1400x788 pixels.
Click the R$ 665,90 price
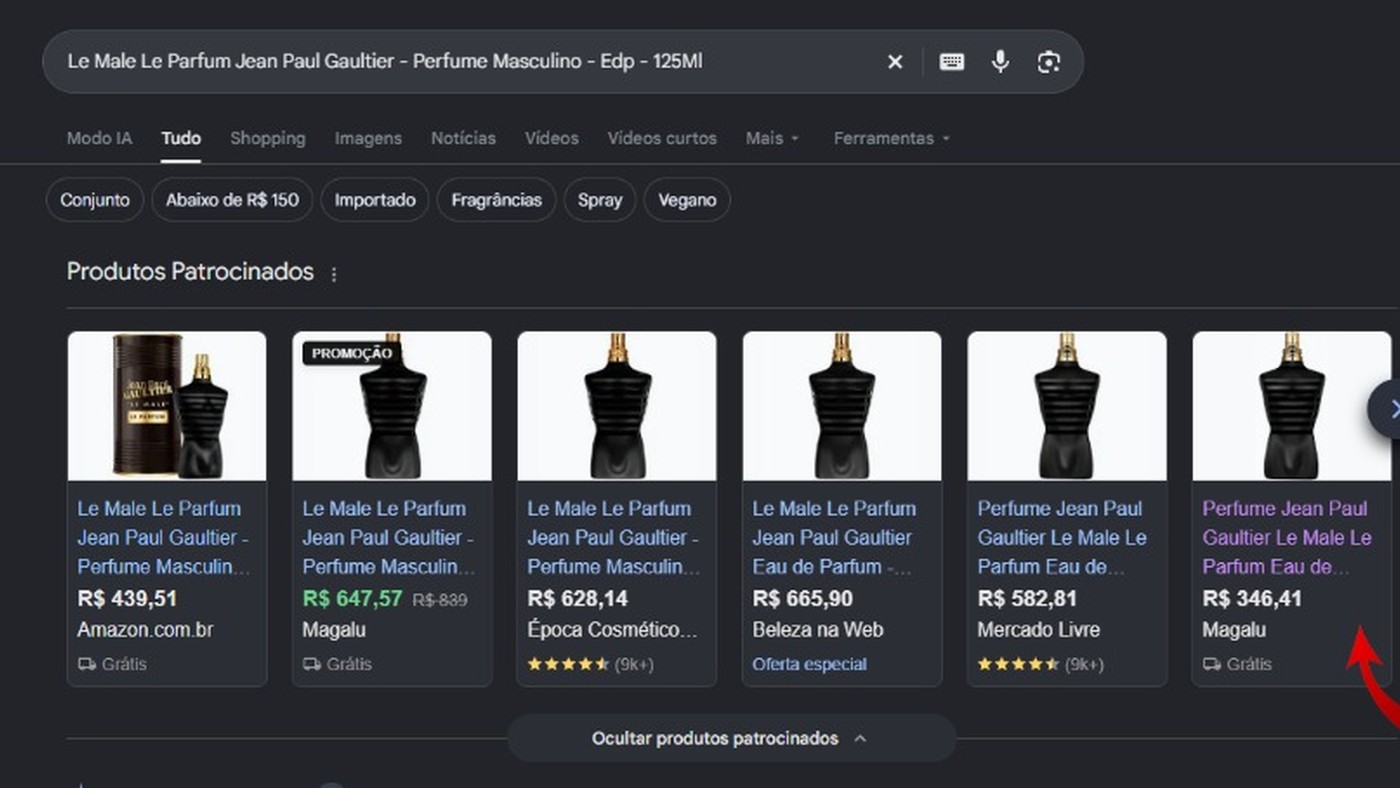[x=802, y=599]
